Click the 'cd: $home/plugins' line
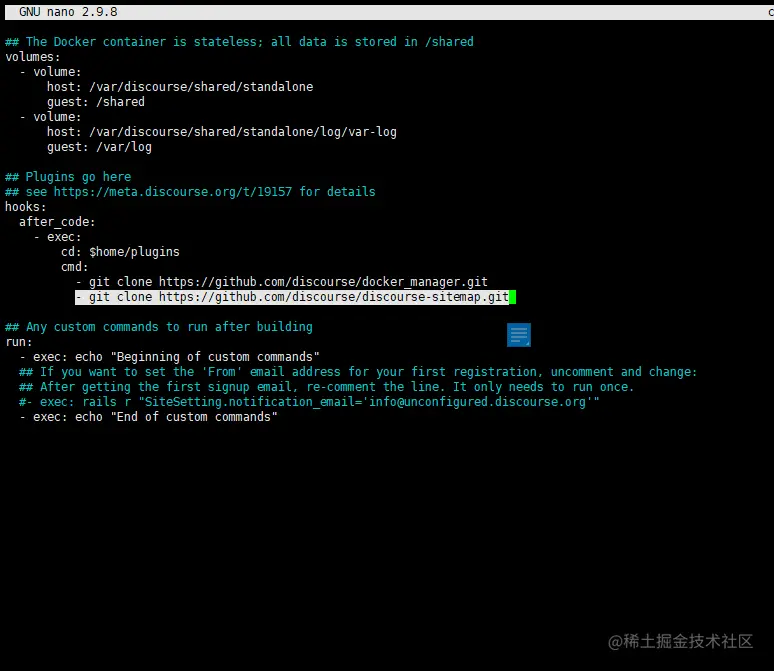Image resolution: width=774 pixels, height=671 pixels. tap(120, 252)
